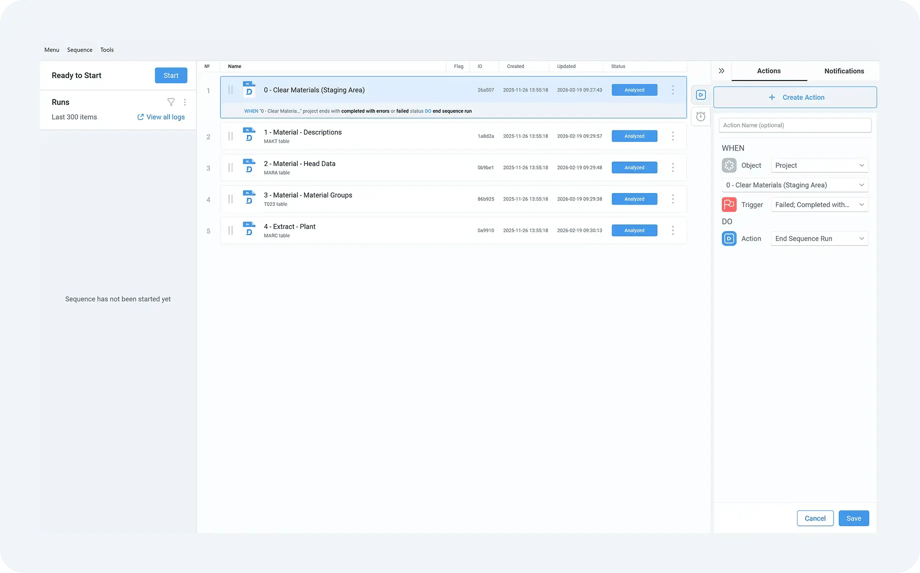Click the filter icon in Runs panel
This screenshot has height=573, width=920.
[171, 102]
